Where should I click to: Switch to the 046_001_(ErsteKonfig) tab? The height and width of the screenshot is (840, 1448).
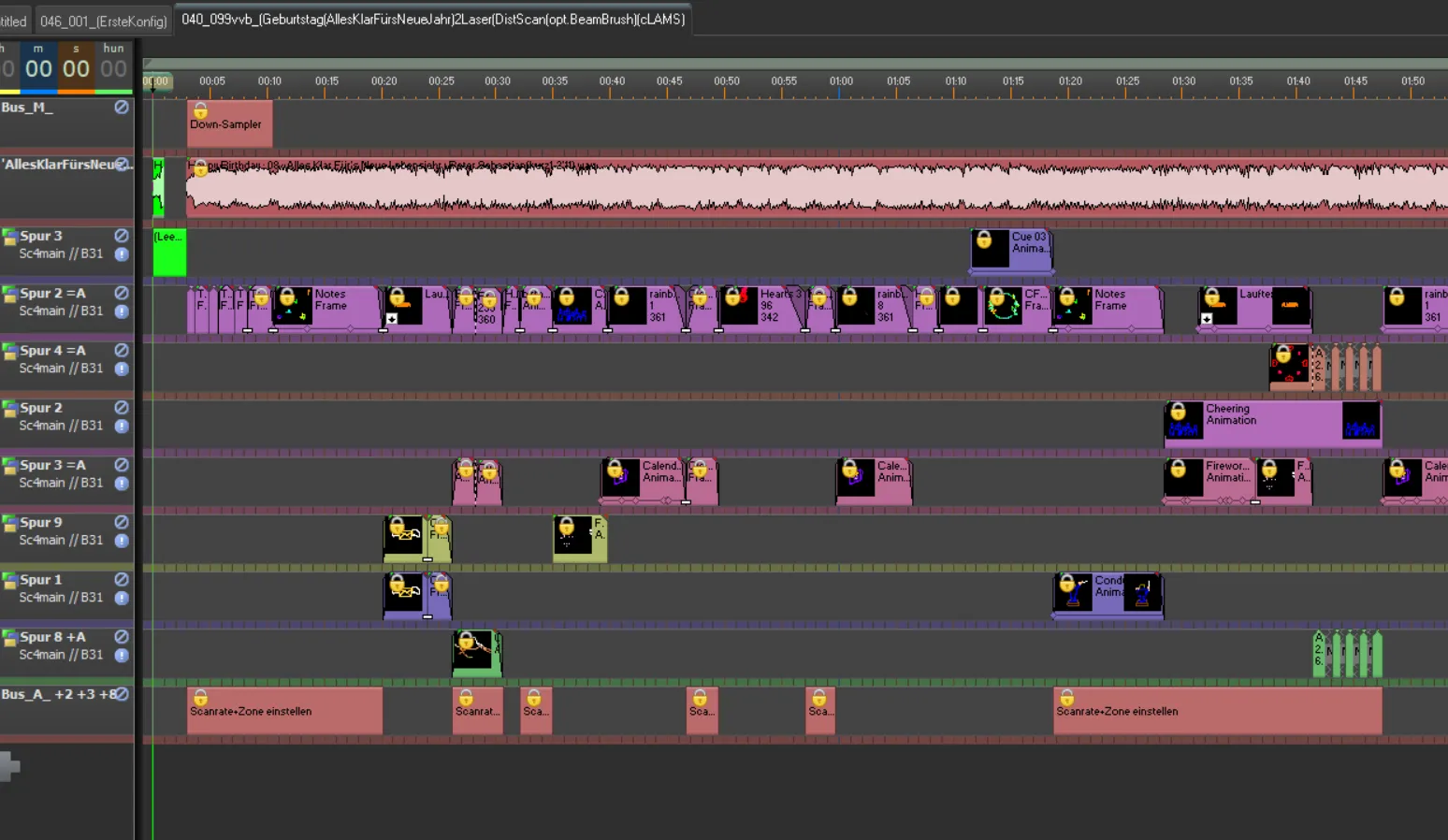tap(103, 21)
